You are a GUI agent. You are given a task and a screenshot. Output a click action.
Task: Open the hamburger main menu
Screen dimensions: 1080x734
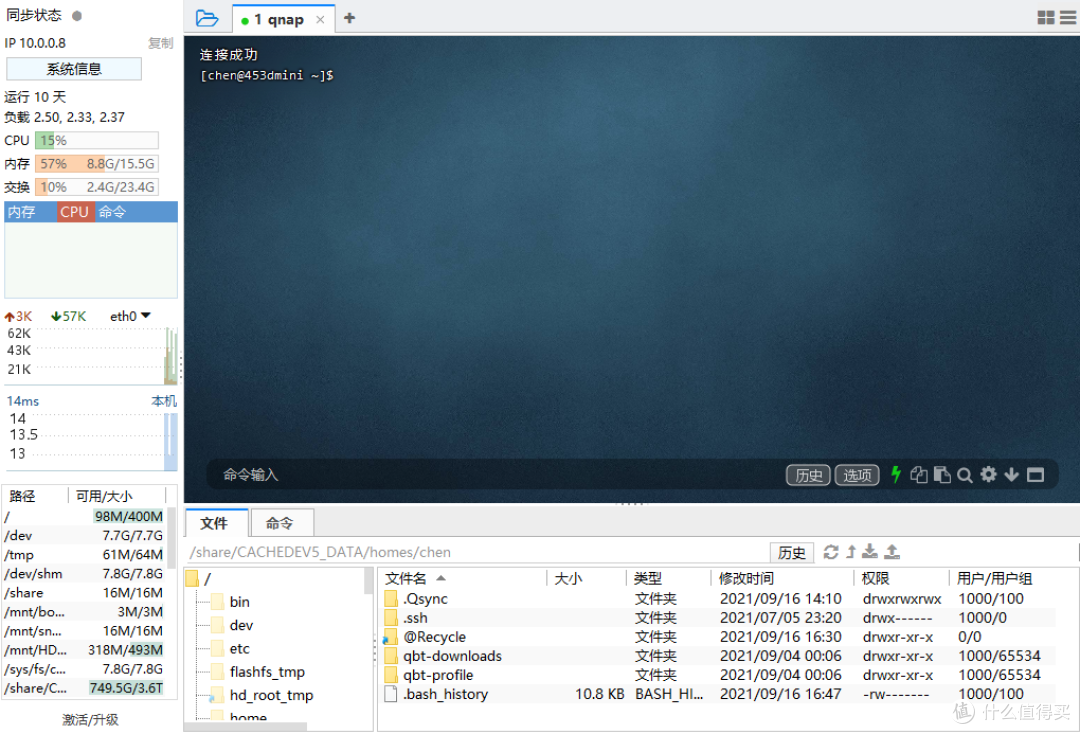(x=1068, y=18)
